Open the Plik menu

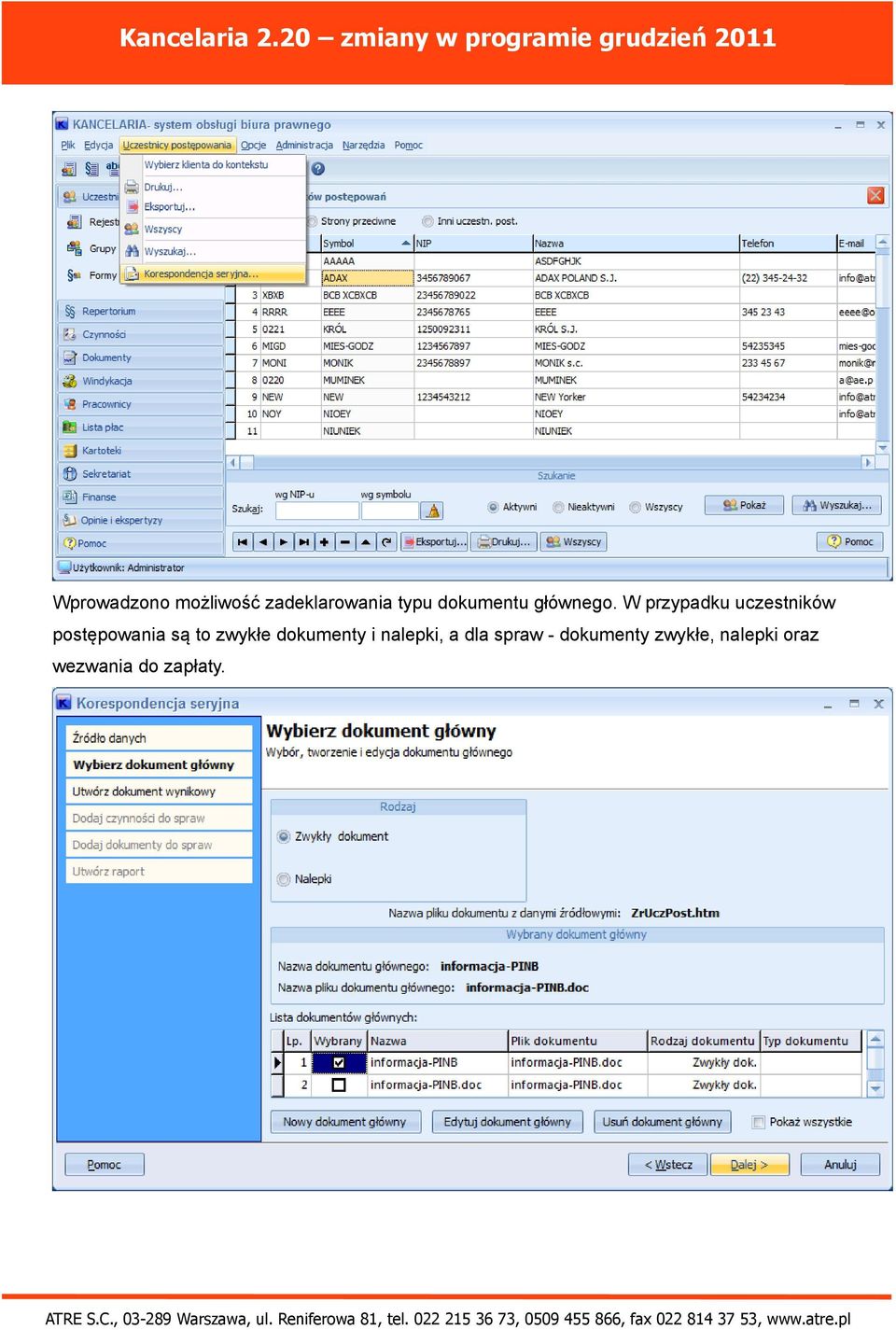coord(68,146)
